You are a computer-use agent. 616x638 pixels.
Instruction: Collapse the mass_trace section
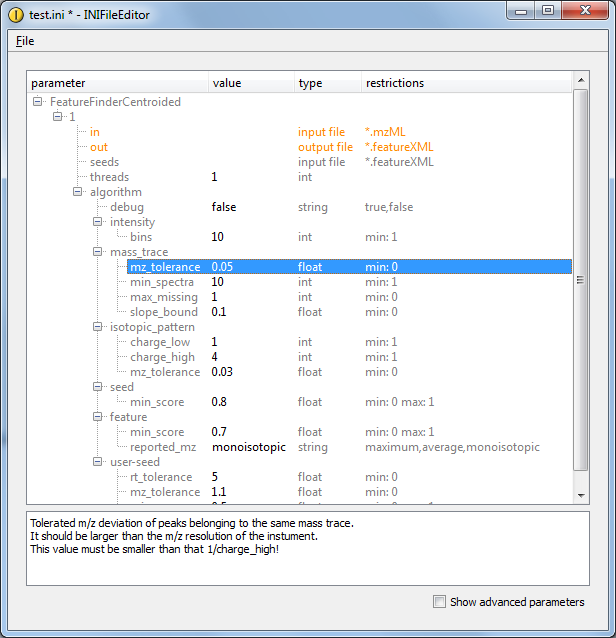(x=98, y=252)
